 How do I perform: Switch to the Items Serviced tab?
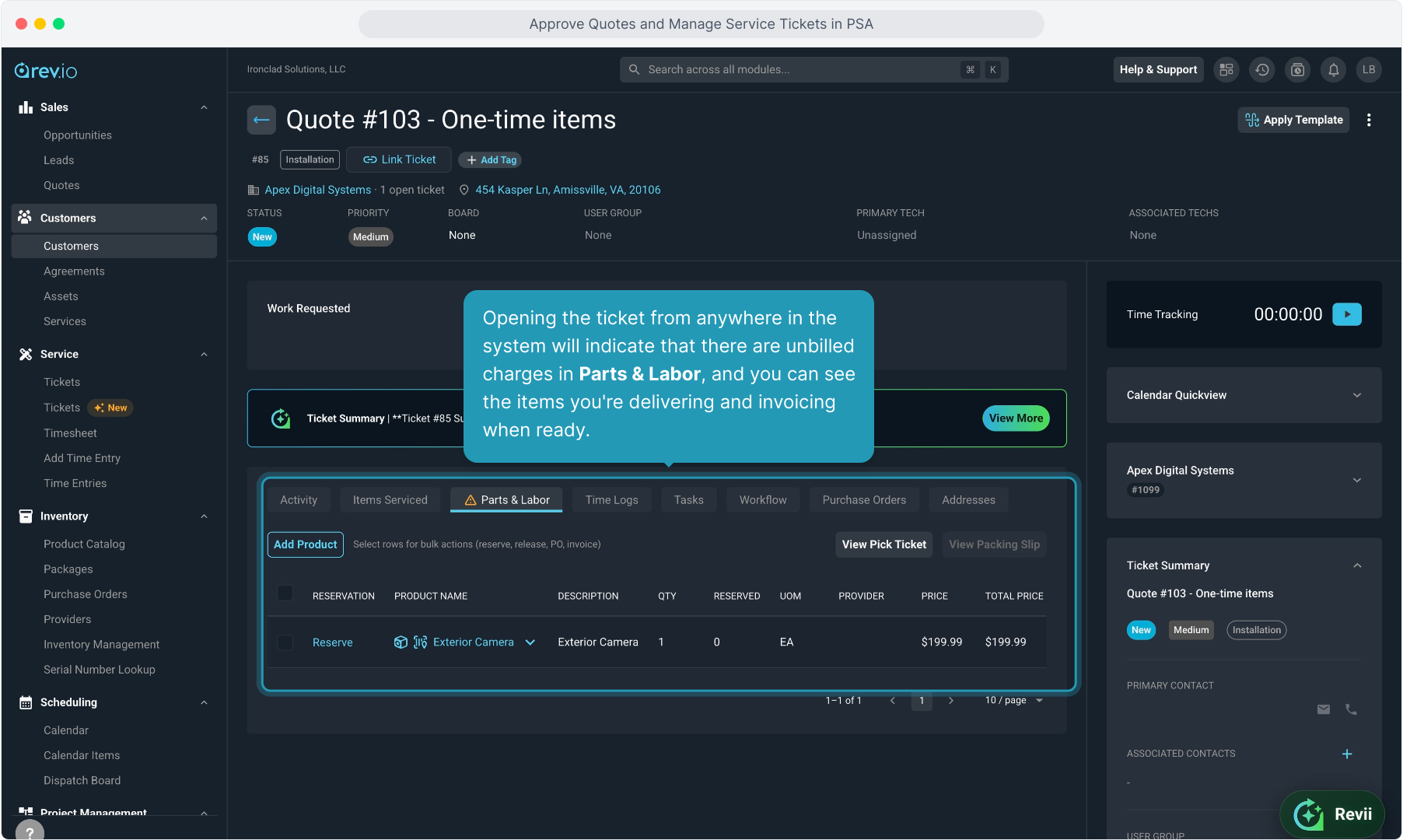[390, 500]
